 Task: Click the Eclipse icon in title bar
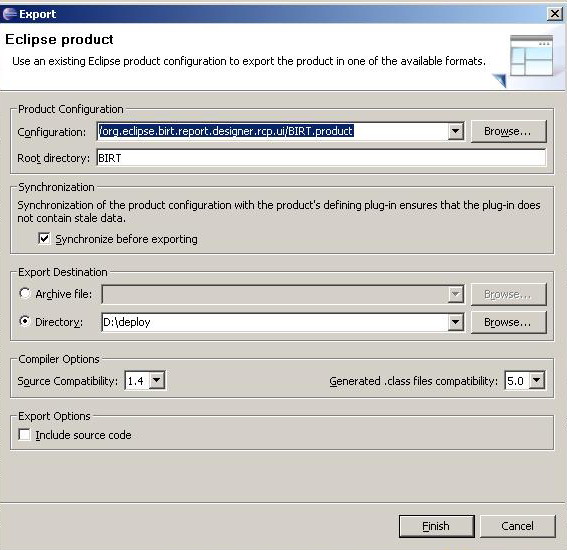tap(9, 14)
